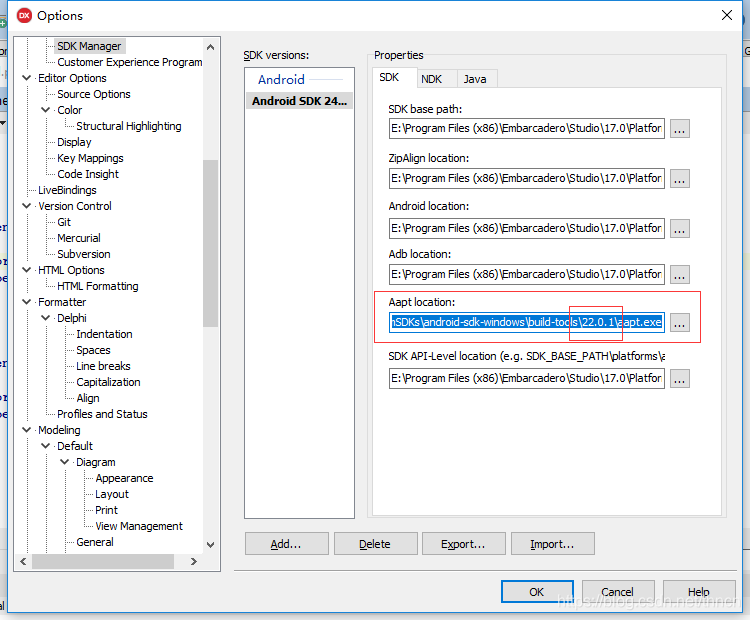The height and width of the screenshot is (620, 750).
Task: Click the SDK API-Level location field
Action: point(527,378)
